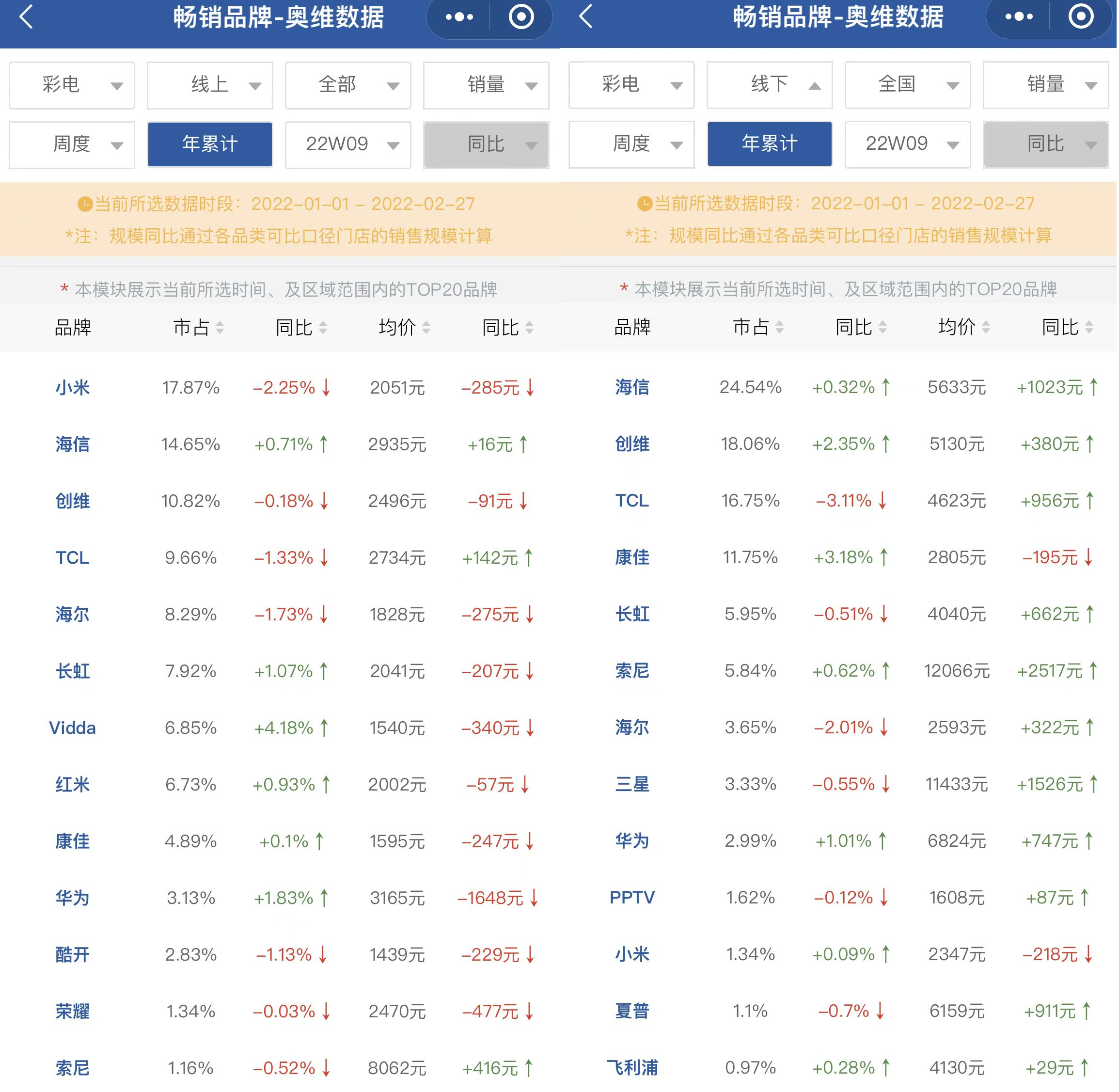The width and height of the screenshot is (1119, 1092).
Task: Open 海信 brand in offline list
Action: coord(632,388)
